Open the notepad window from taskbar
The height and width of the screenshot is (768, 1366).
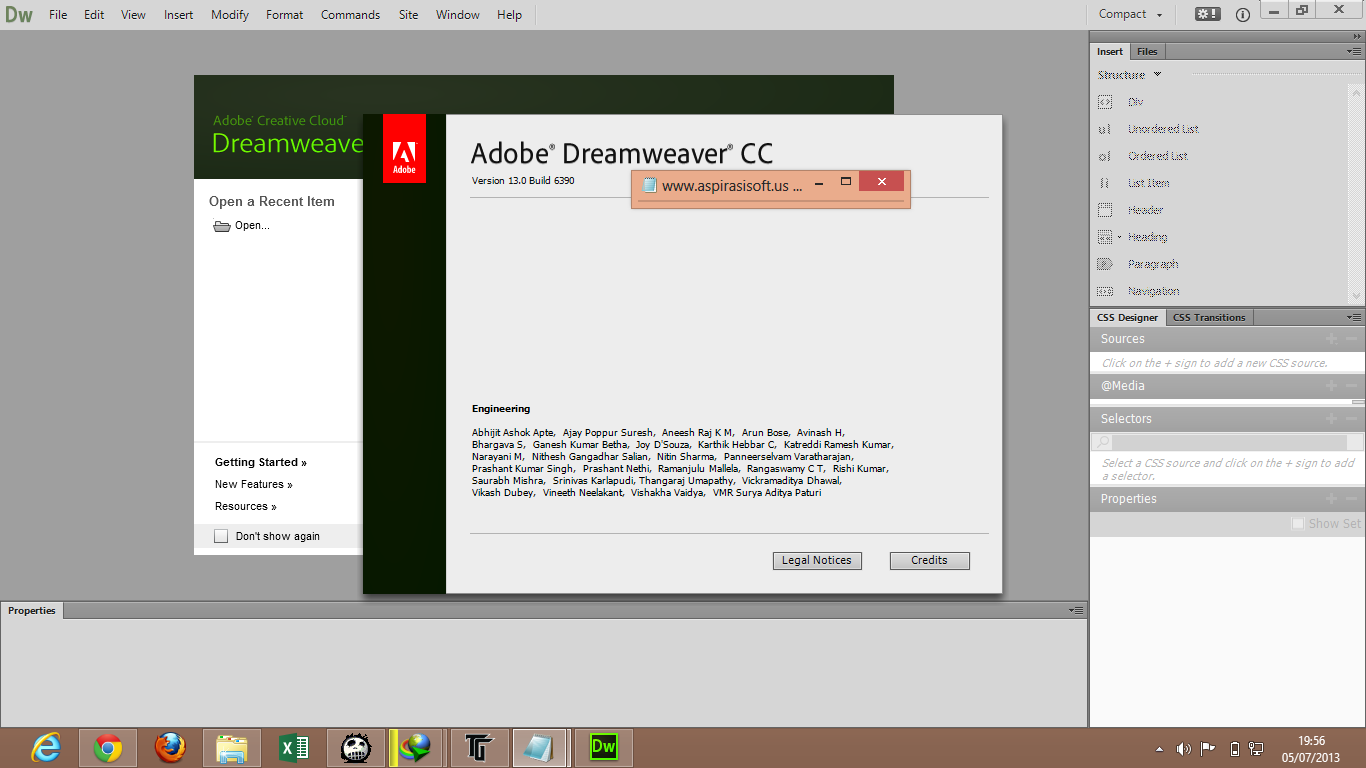540,748
